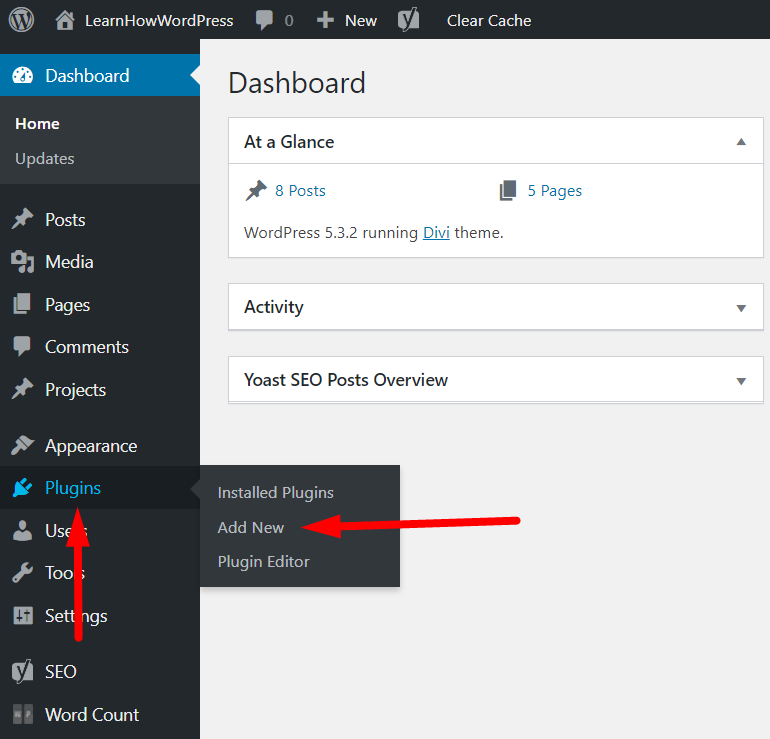The width and height of the screenshot is (770, 739).
Task: Click the plus icon beside New
Action: pos(325,20)
